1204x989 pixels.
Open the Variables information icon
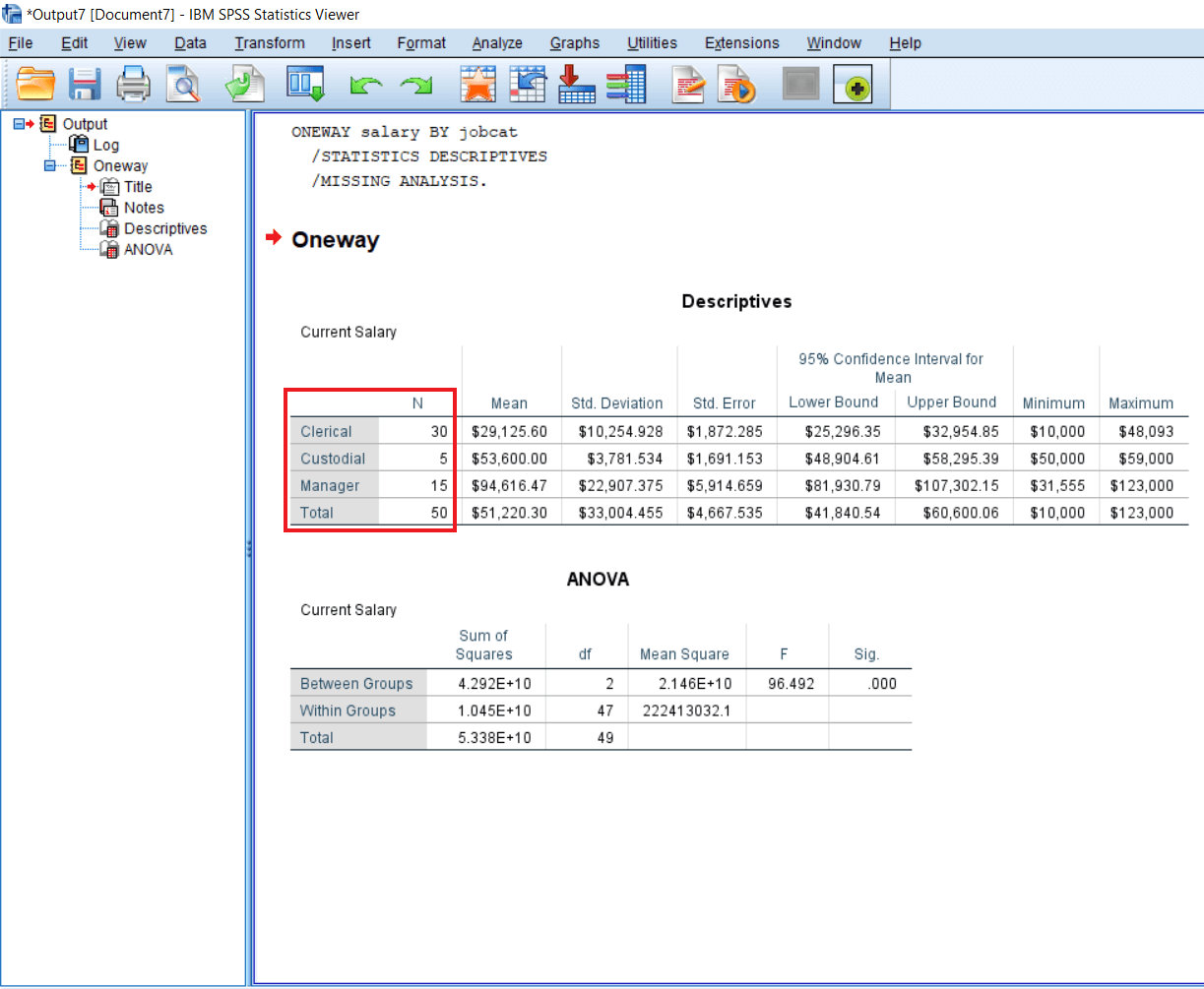click(626, 84)
